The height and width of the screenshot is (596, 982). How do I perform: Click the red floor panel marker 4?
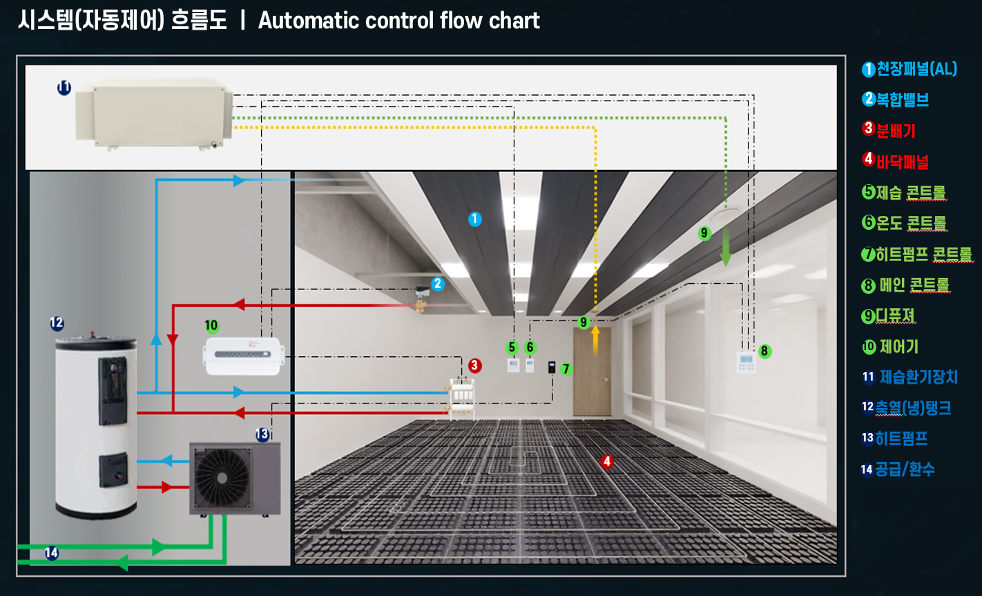click(x=606, y=461)
